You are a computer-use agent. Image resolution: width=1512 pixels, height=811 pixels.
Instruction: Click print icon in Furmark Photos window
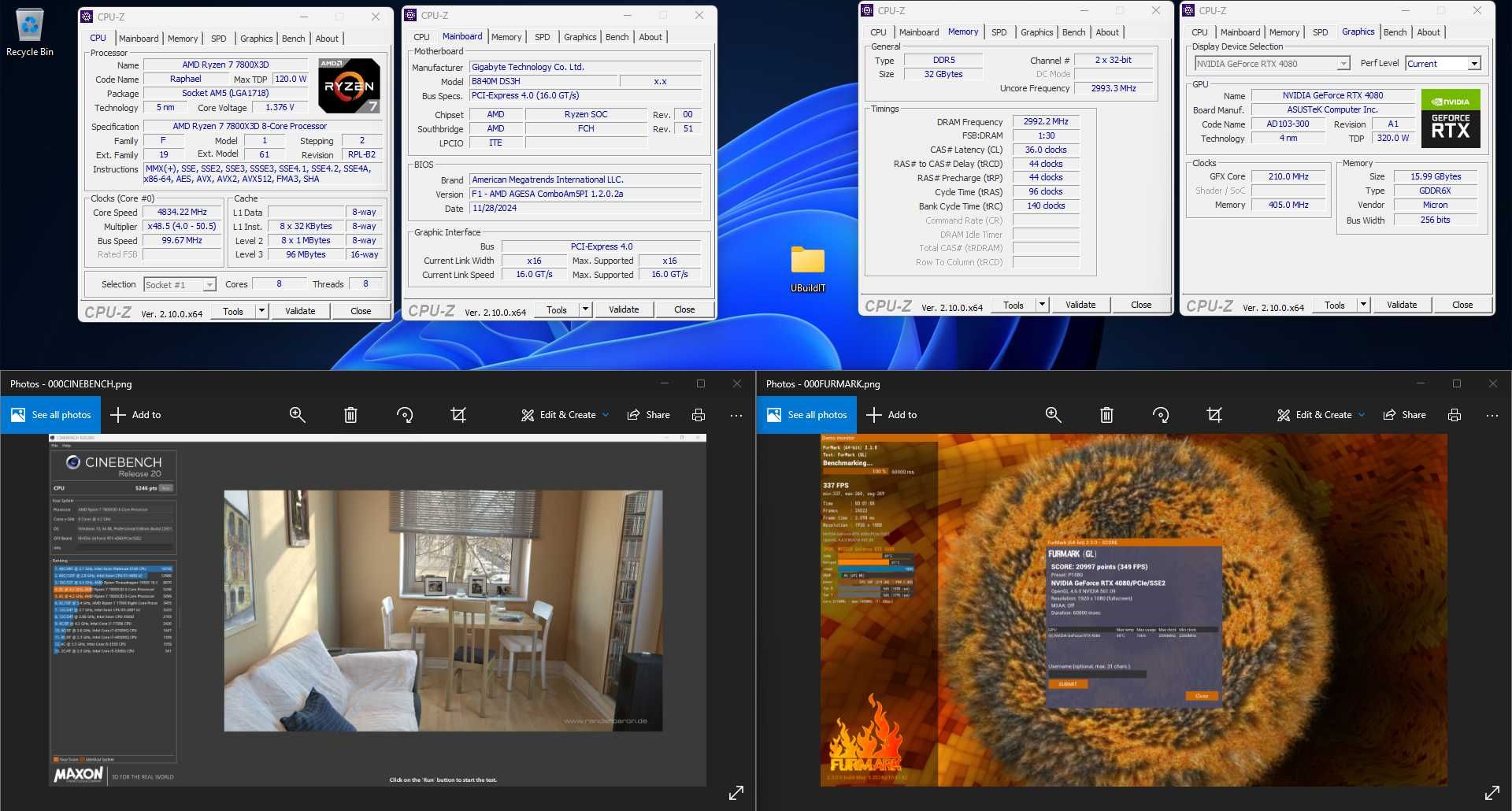(1455, 415)
